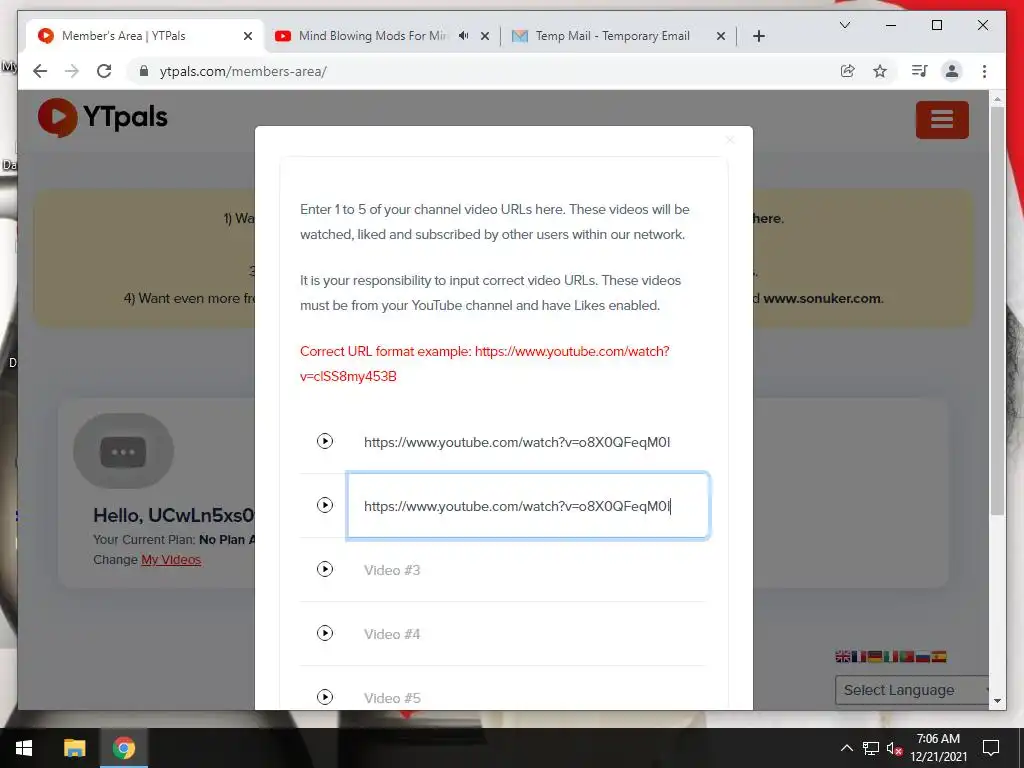
Task: Open the Windows Start menu
Action: [24, 748]
